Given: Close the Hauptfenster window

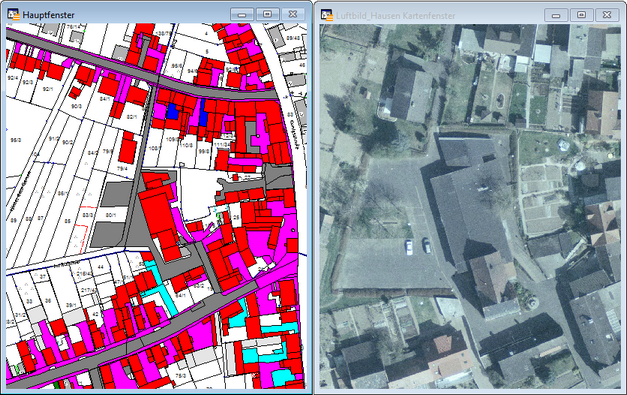Looking at the screenshot, I should point(293,14).
